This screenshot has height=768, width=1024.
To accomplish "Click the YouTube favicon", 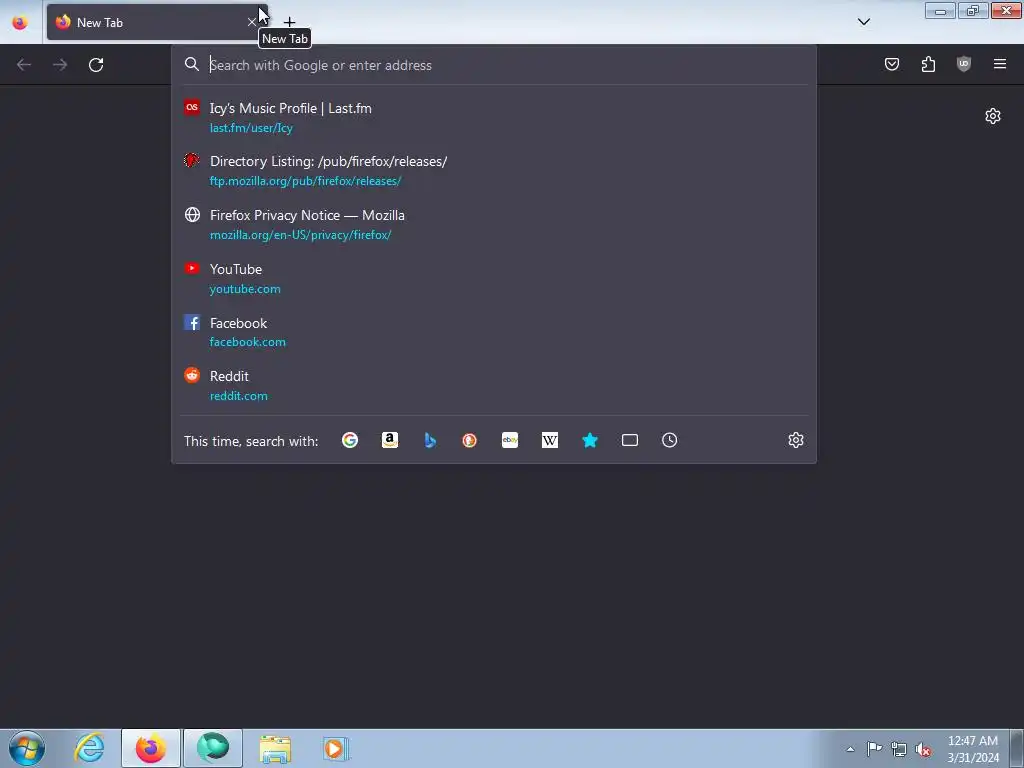I will [x=192, y=268].
